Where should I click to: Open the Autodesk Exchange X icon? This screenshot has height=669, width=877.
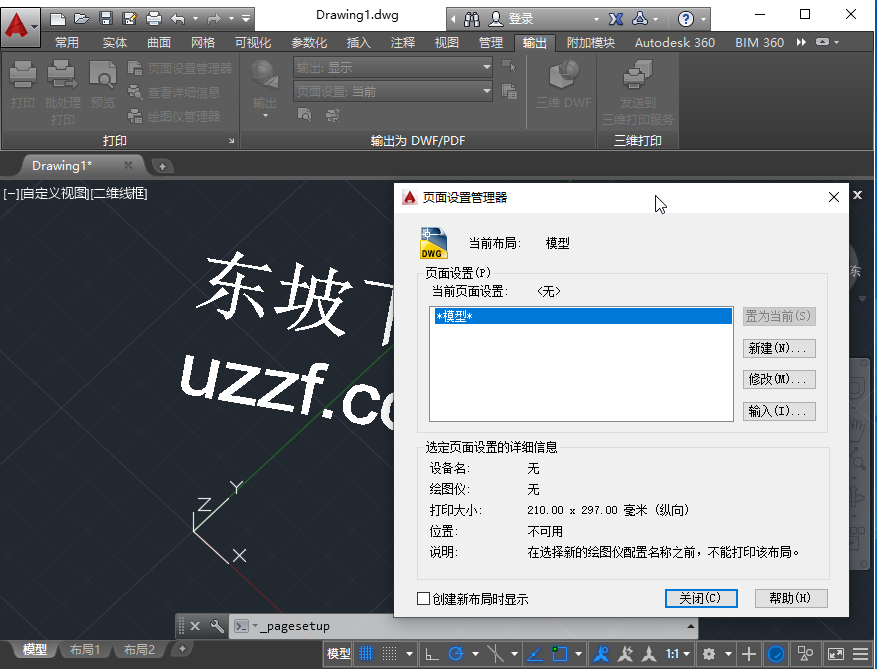coord(616,20)
